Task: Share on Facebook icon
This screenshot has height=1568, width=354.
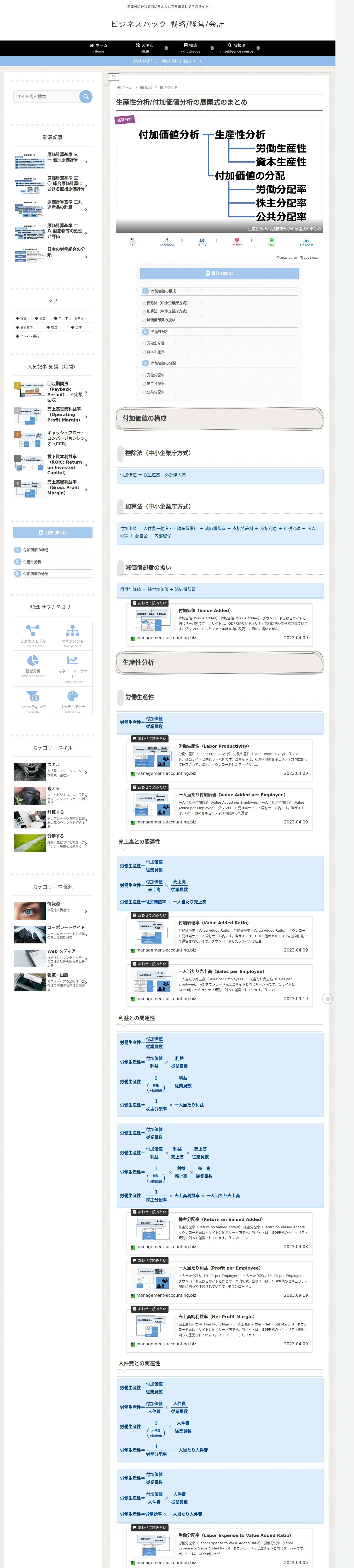Action: (x=167, y=242)
